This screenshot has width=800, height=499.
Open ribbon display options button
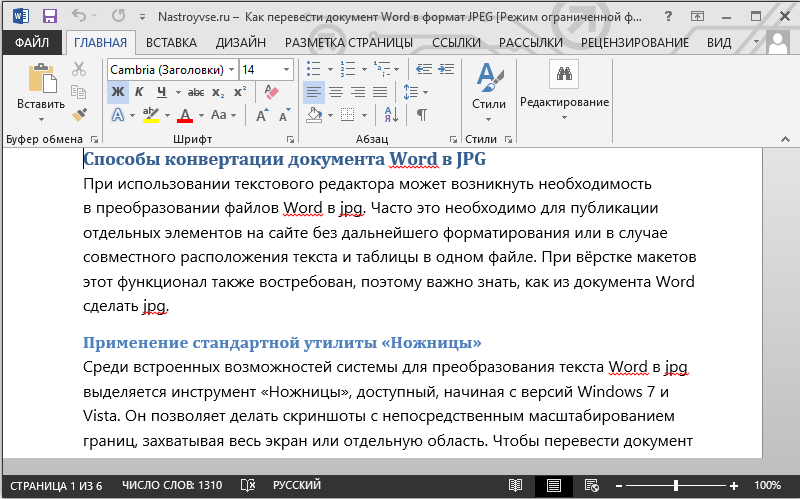tap(697, 16)
